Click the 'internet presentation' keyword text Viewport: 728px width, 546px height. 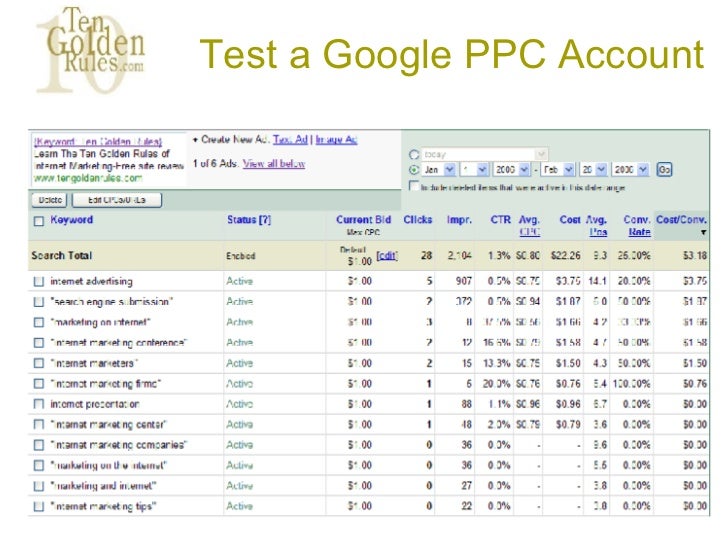pos(95,404)
